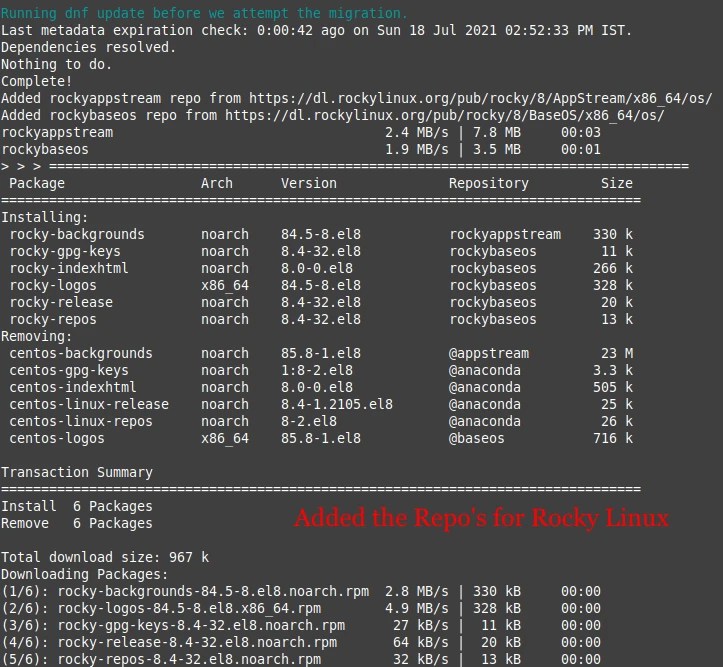Select centos-logos package name
Screen dimensions: 723x667
57,439
